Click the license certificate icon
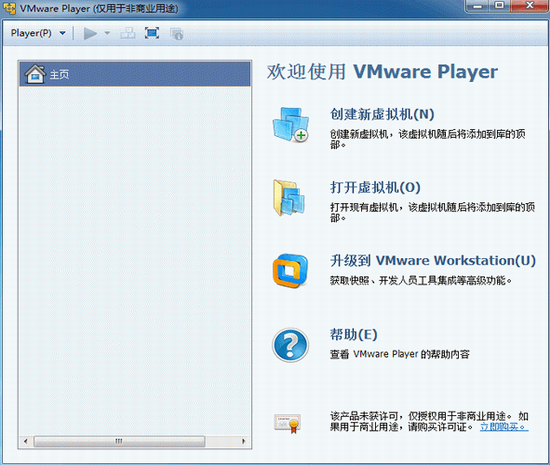 pyautogui.click(x=288, y=423)
